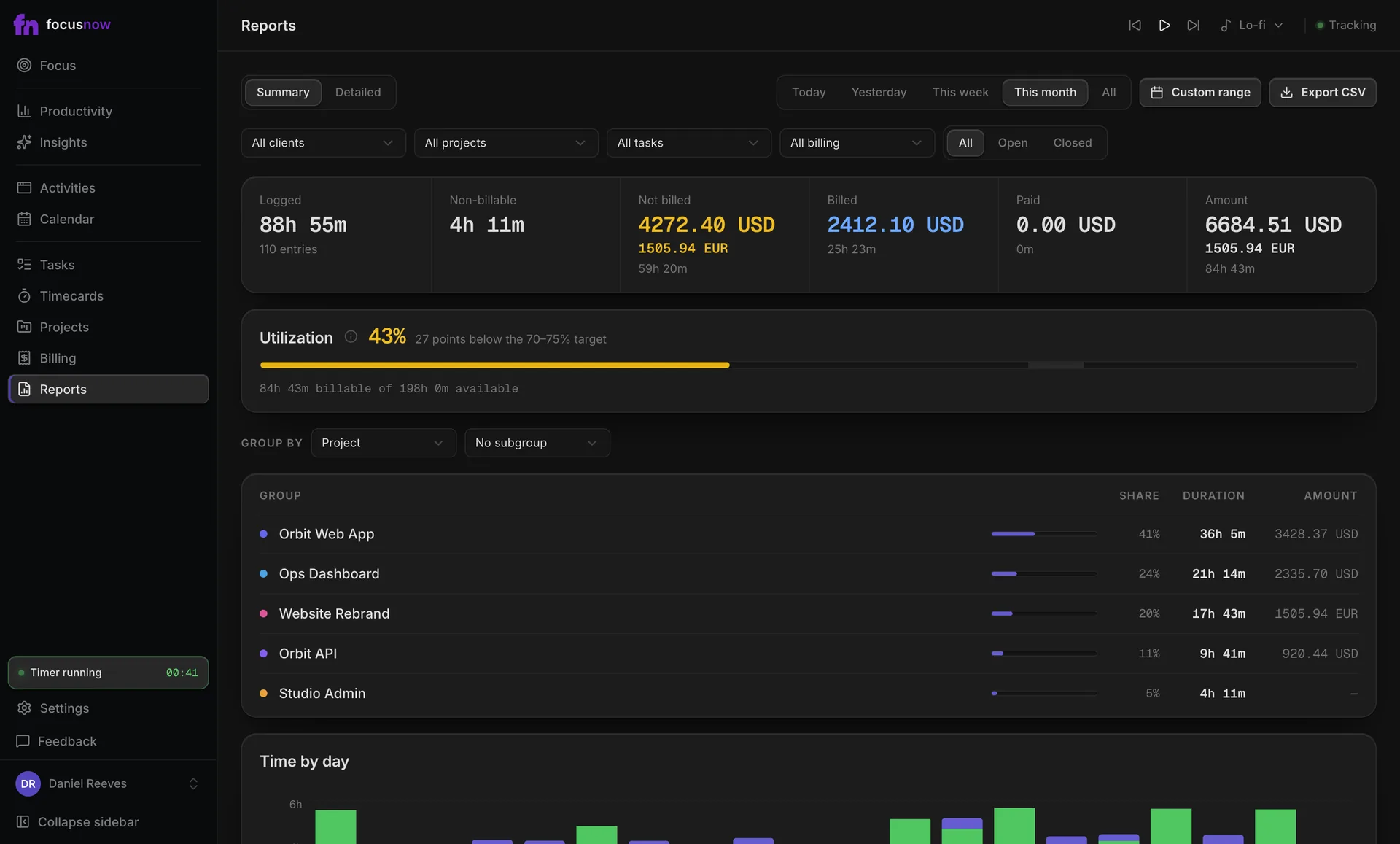Export report as CSV
The height and width of the screenshot is (844, 1400).
1322,92
